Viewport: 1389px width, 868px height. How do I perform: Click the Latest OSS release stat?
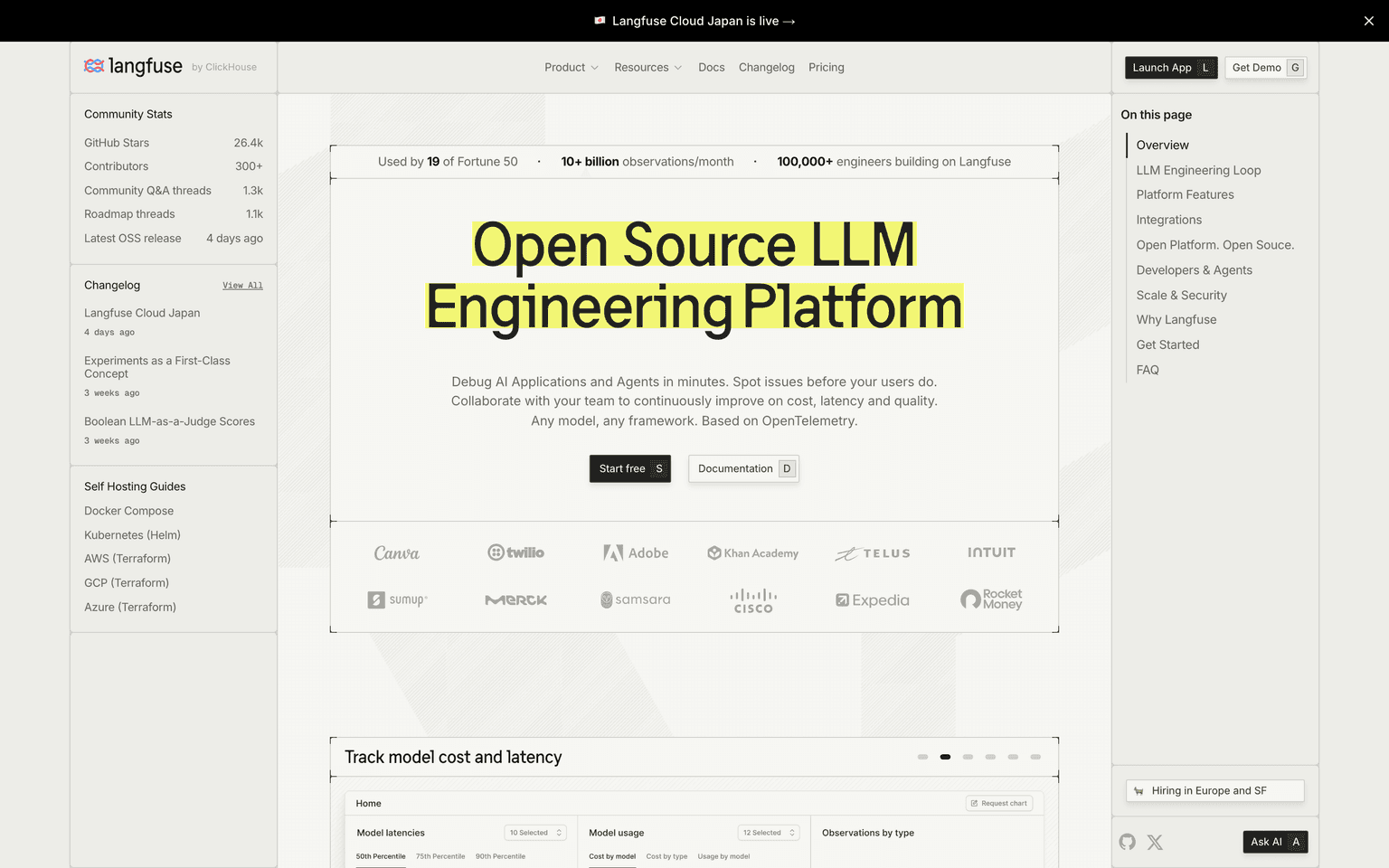tap(174, 239)
